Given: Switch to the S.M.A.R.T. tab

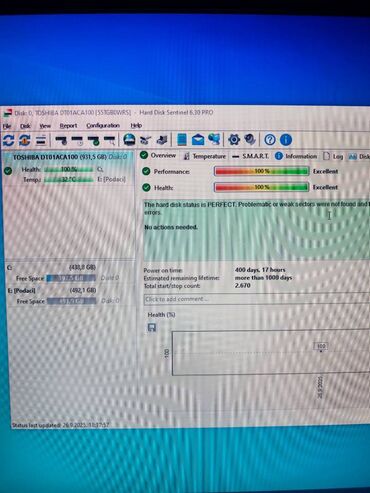Looking at the screenshot, I should coord(250,156).
